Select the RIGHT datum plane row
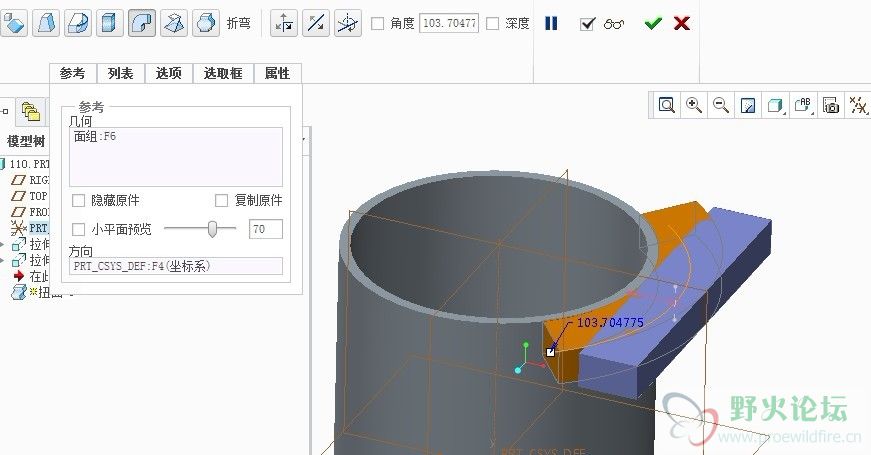The height and width of the screenshot is (455, 871). pos(31,180)
